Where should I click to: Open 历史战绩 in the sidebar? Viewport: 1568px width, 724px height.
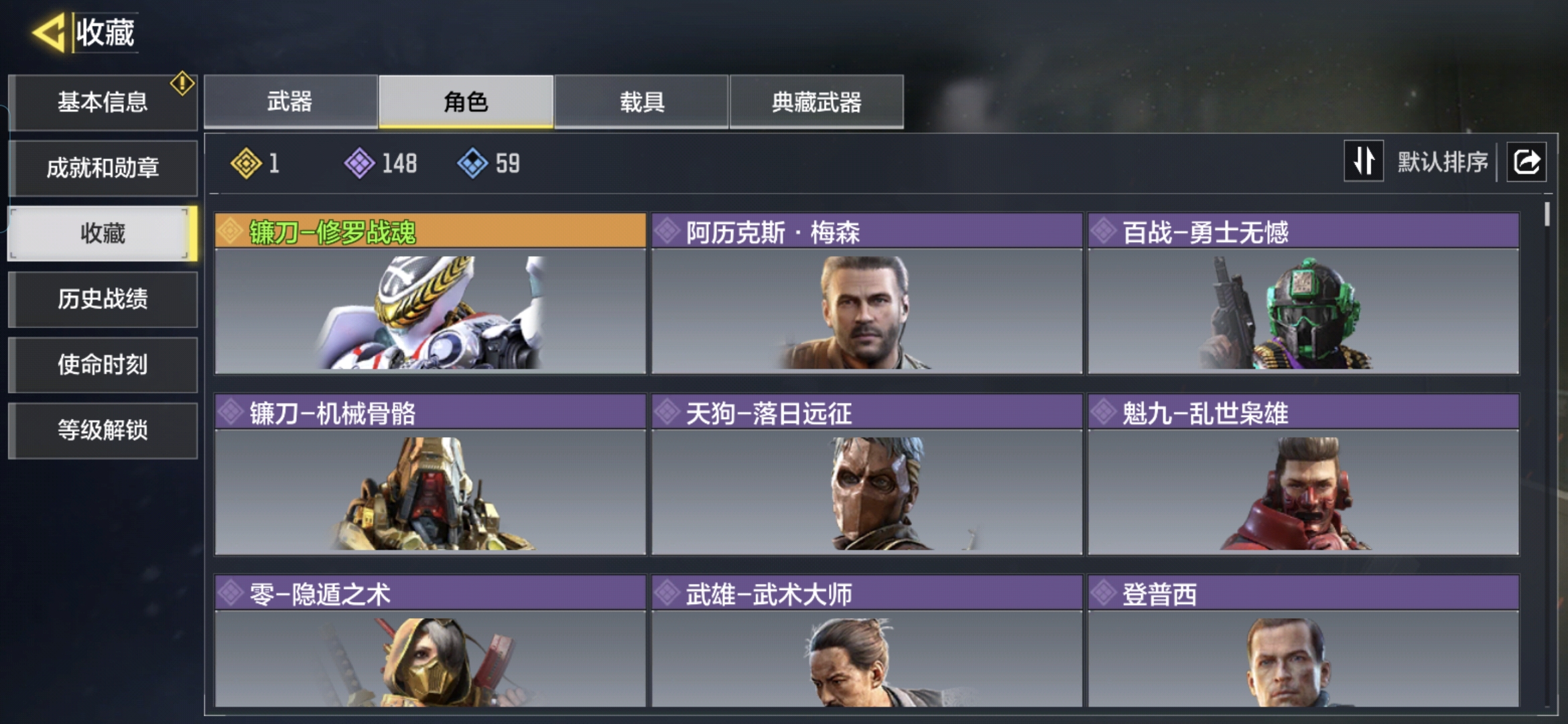103,299
